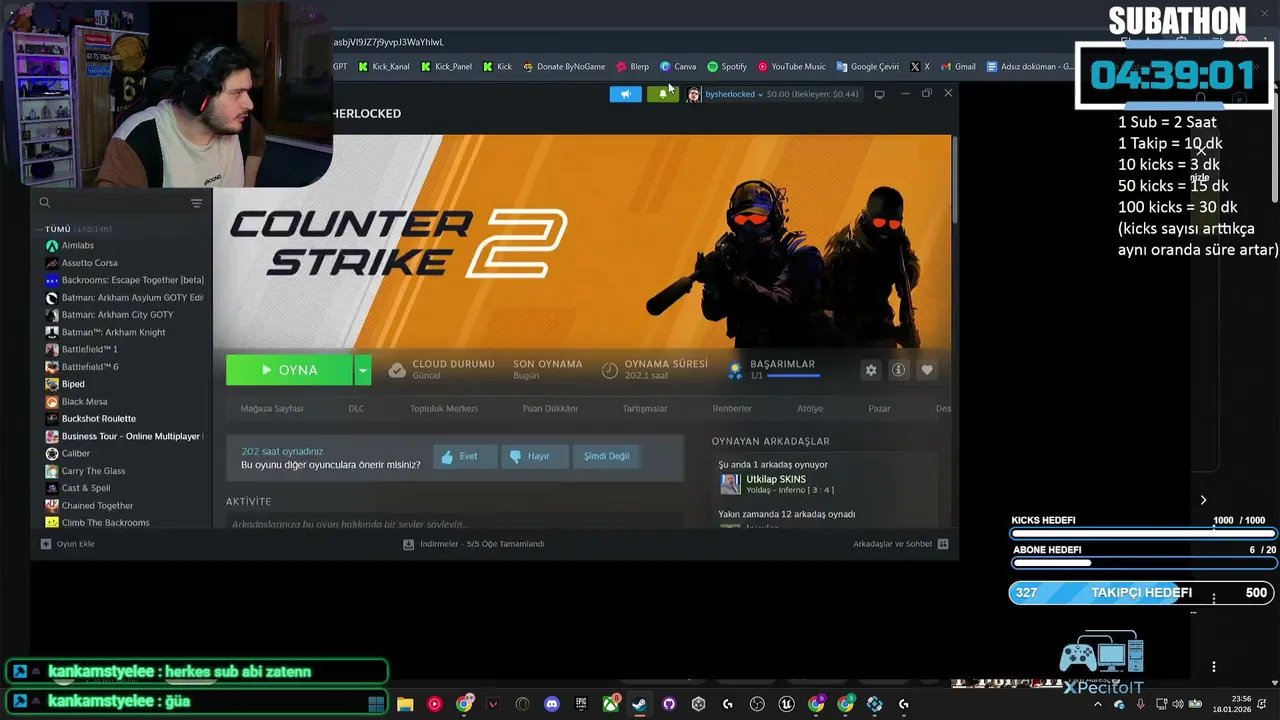Open Spotify bookmark in browser
This screenshot has height=720, width=1280.
(x=727, y=67)
